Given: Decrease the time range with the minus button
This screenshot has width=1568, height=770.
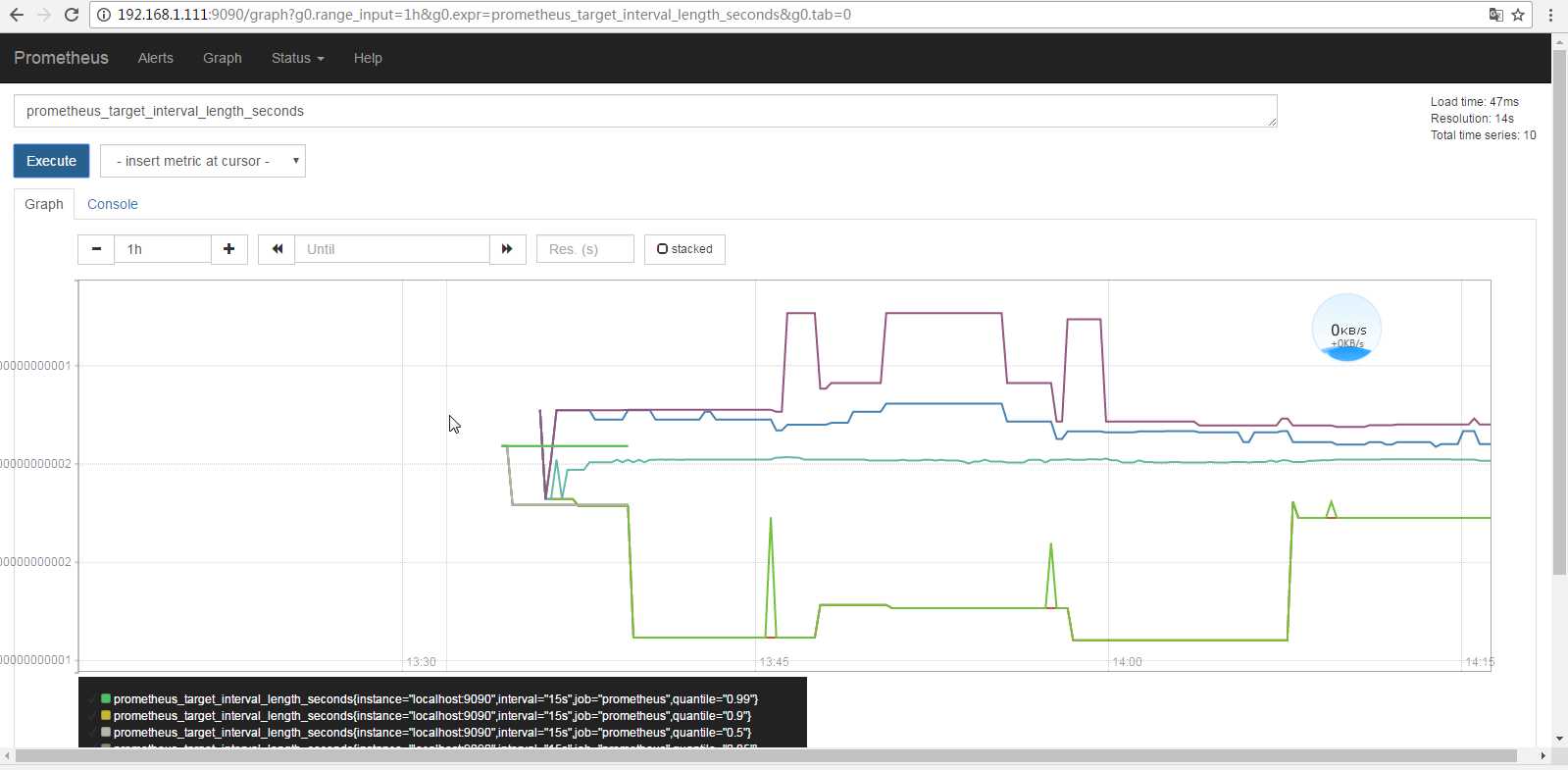Looking at the screenshot, I should [96, 249].
